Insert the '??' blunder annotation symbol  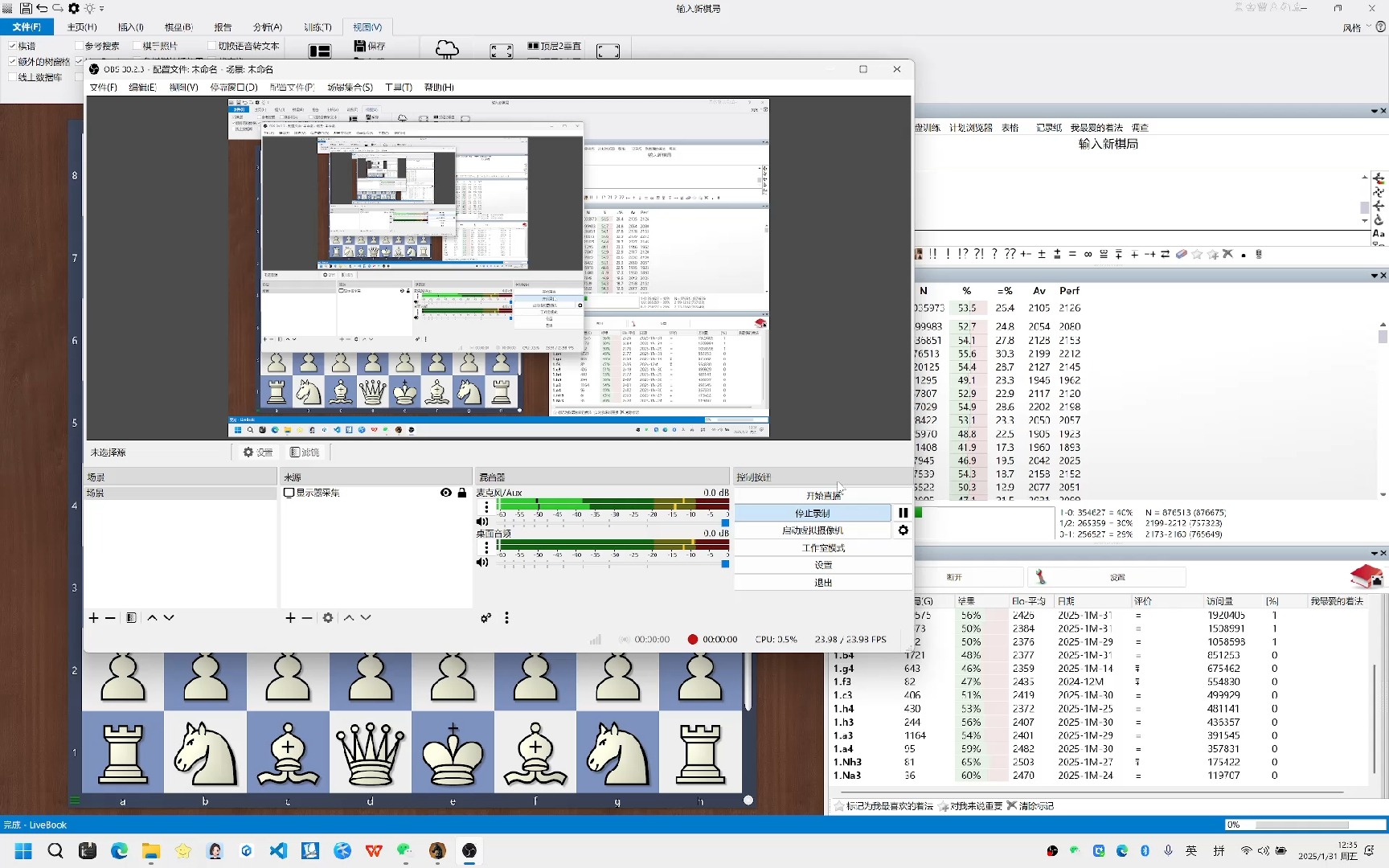(1010, 254)
